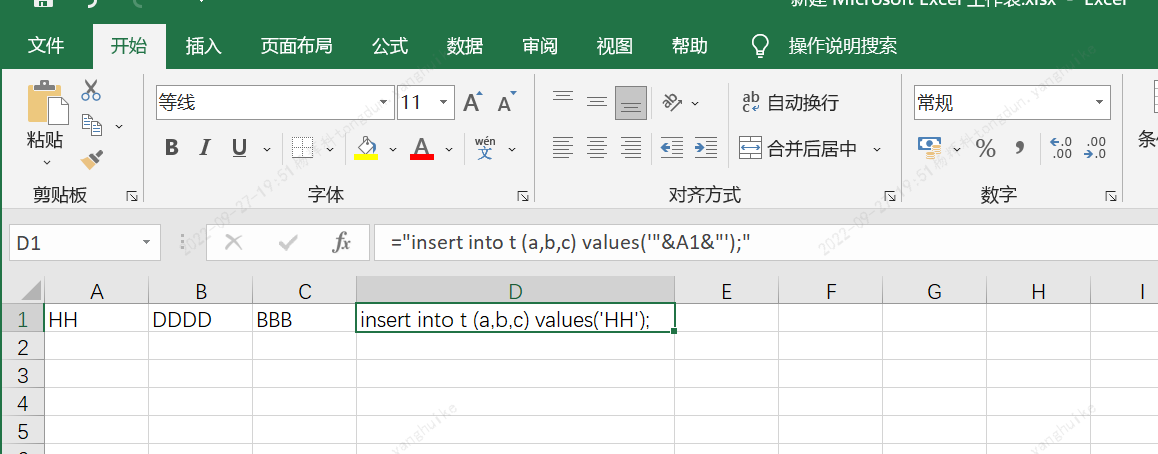1158x454 pixels.
Task: Expand the borders dropdown arrow
Action: coord(329,148)
